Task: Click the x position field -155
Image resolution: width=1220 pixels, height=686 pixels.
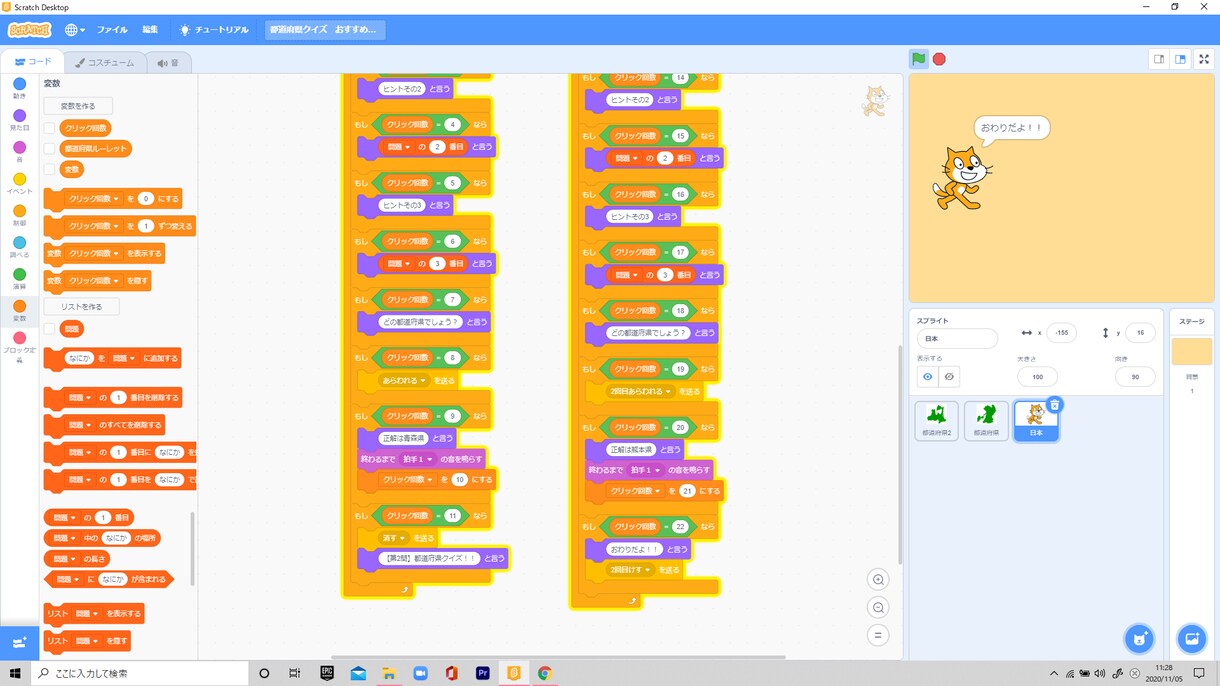Action: coord(1061,333)
